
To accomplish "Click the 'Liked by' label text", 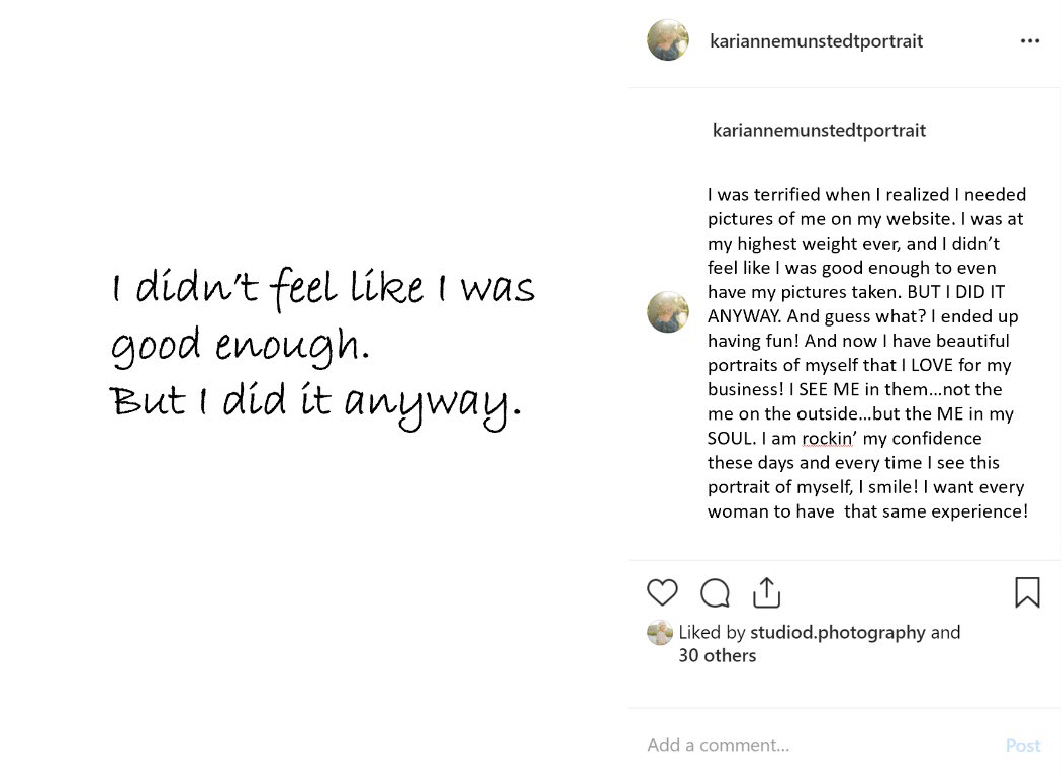I will click(x=712, y=632).
